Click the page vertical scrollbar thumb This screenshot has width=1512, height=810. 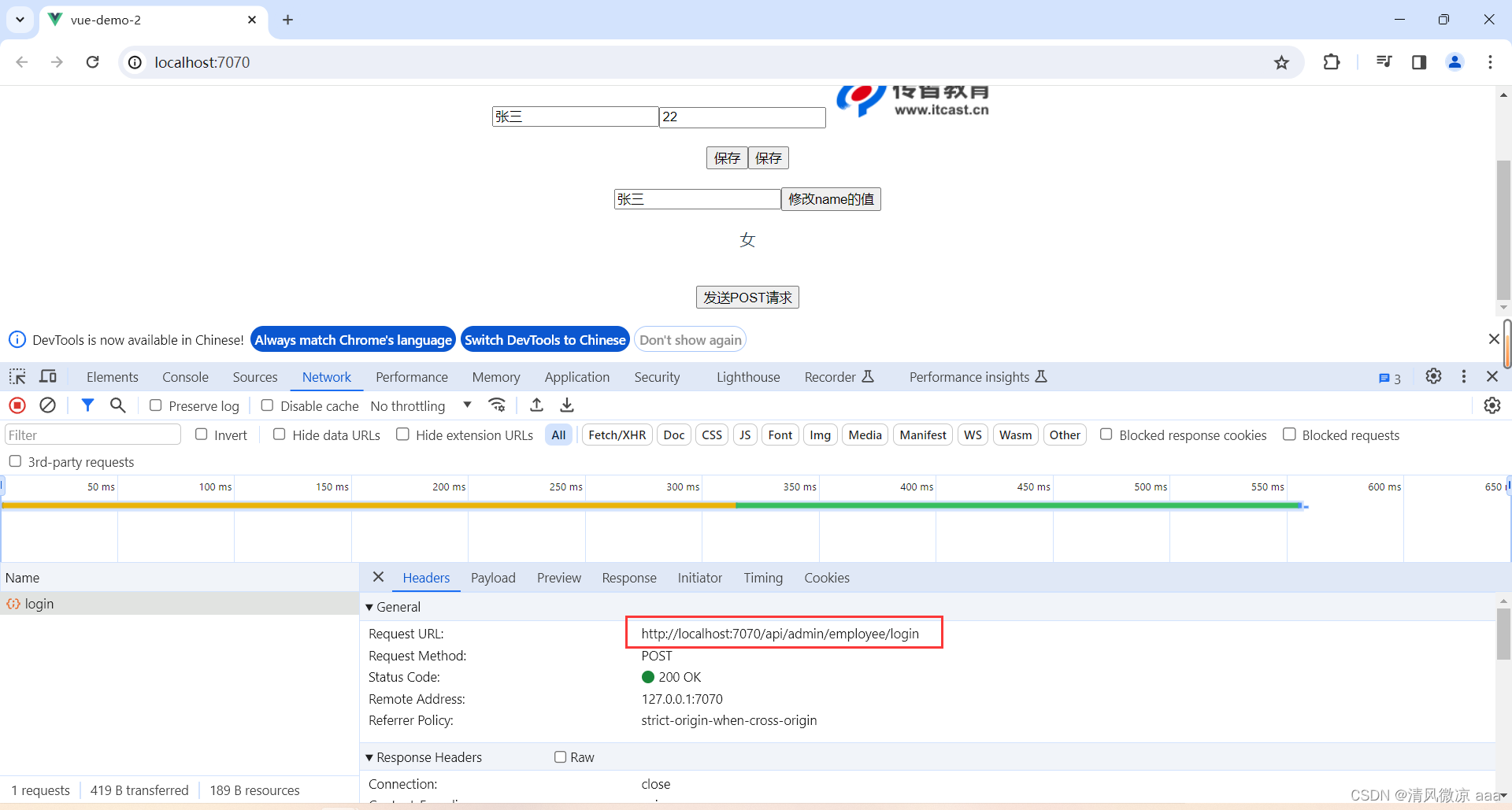[x=1503, y=228]
